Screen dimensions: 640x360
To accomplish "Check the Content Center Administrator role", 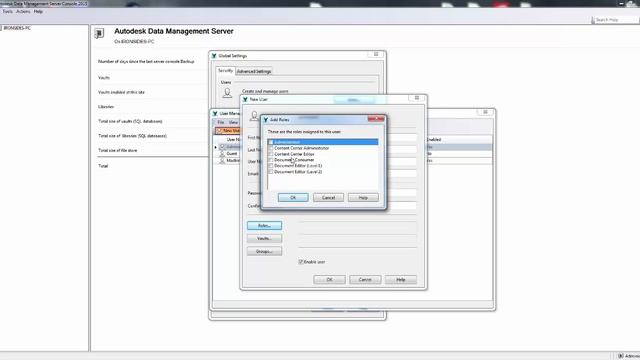I will point(271,148).
